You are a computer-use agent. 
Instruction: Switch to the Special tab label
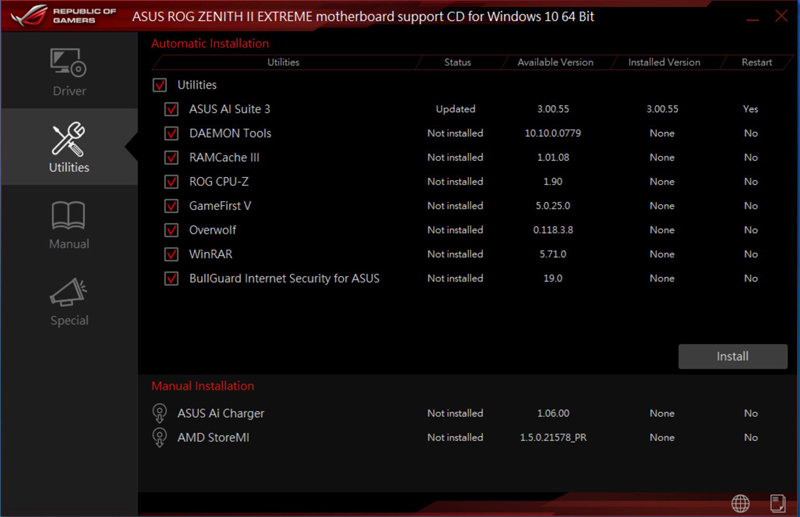point(69,321)
